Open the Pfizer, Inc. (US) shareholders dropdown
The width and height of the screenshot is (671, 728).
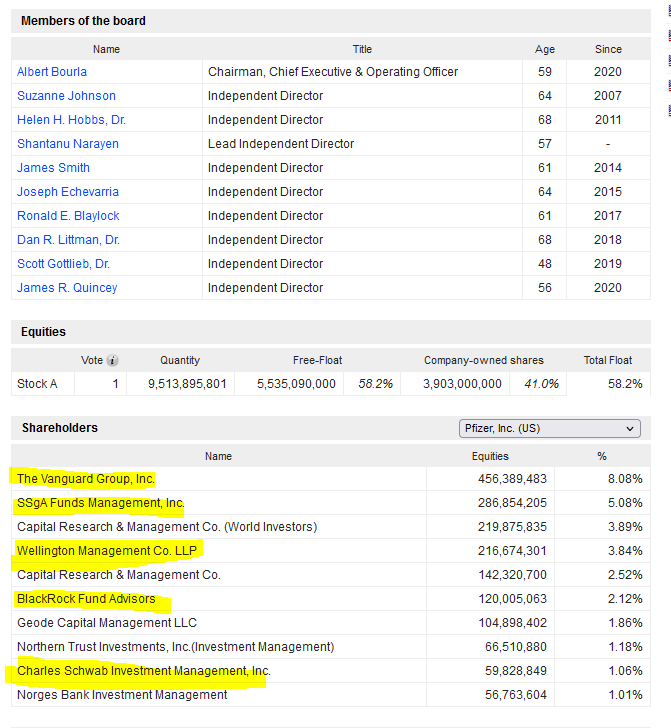pyautogui.click(x=550, y=428)
